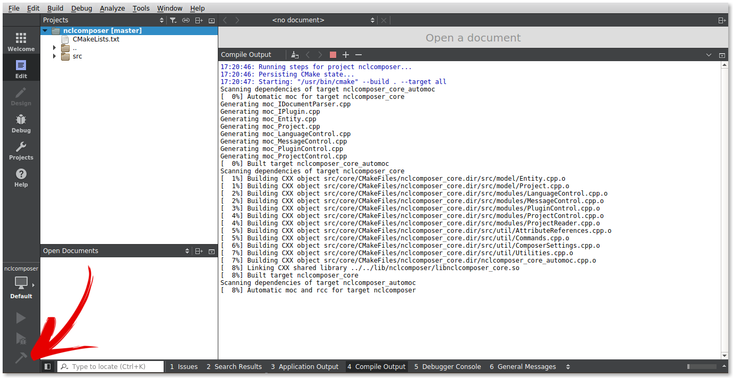Open the Design mode
This screenshot has height=378, width=733.
click(x=21, y=96)
